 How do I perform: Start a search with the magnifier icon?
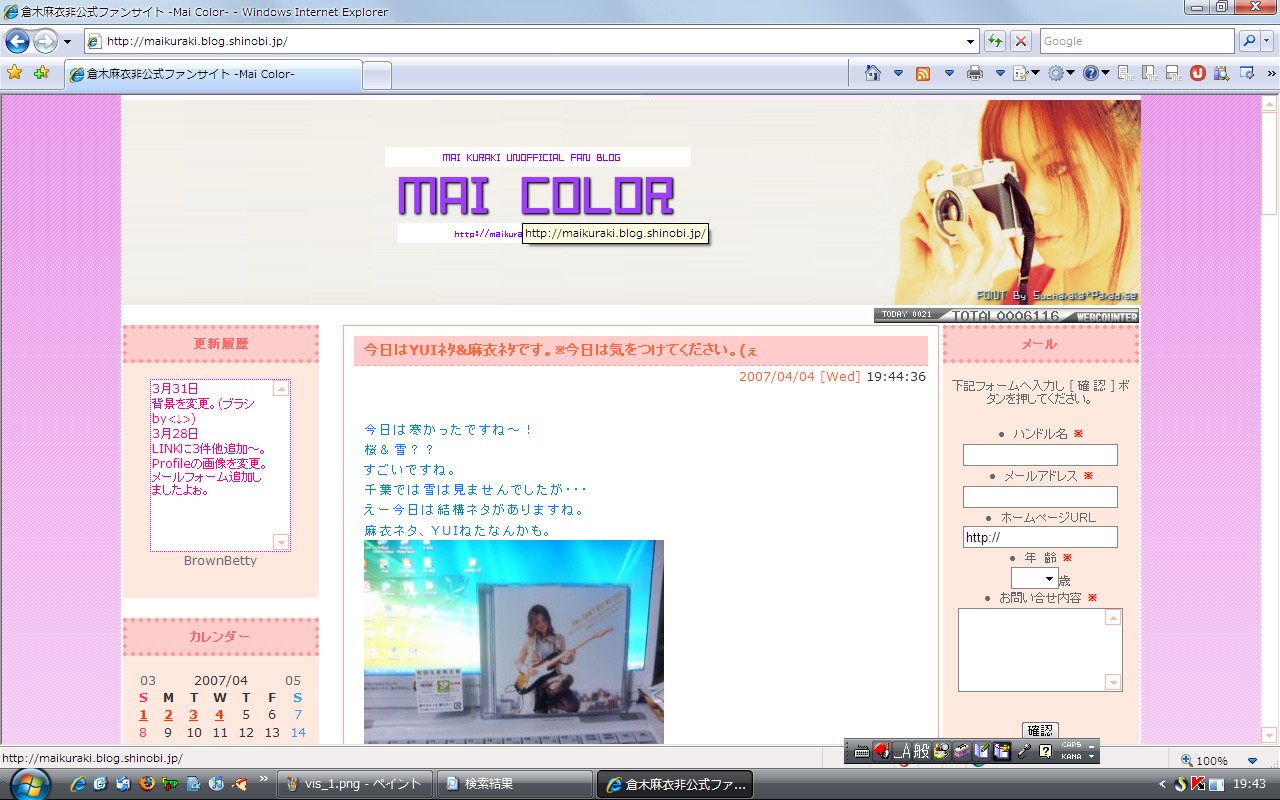coord(1249,41)
